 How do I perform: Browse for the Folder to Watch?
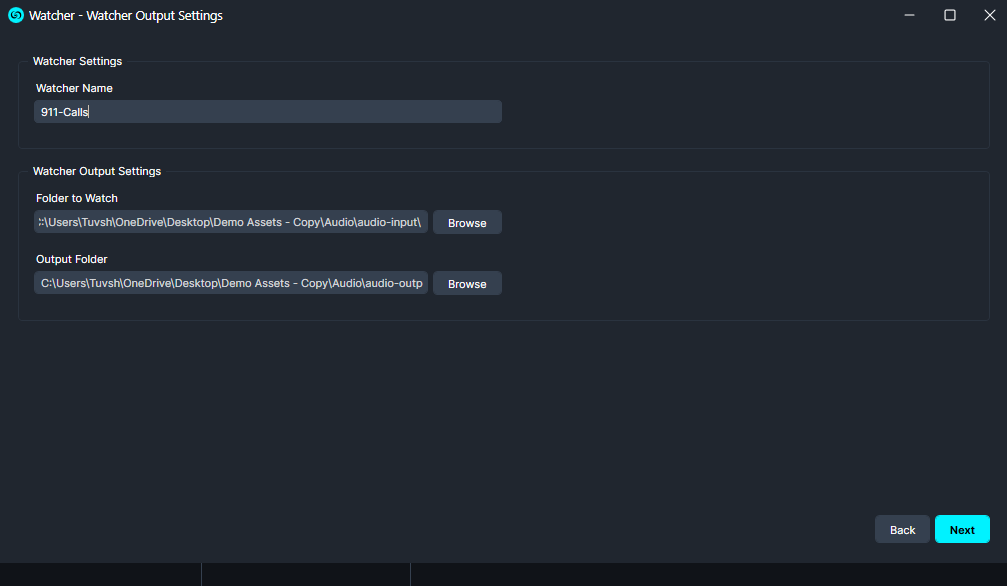(466, 222)
